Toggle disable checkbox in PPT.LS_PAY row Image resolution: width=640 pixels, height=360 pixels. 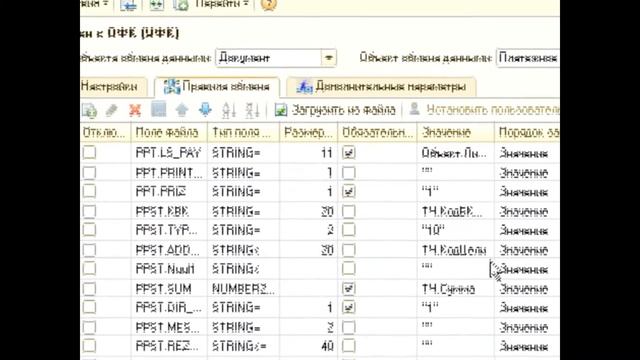(x=89, y=153)
